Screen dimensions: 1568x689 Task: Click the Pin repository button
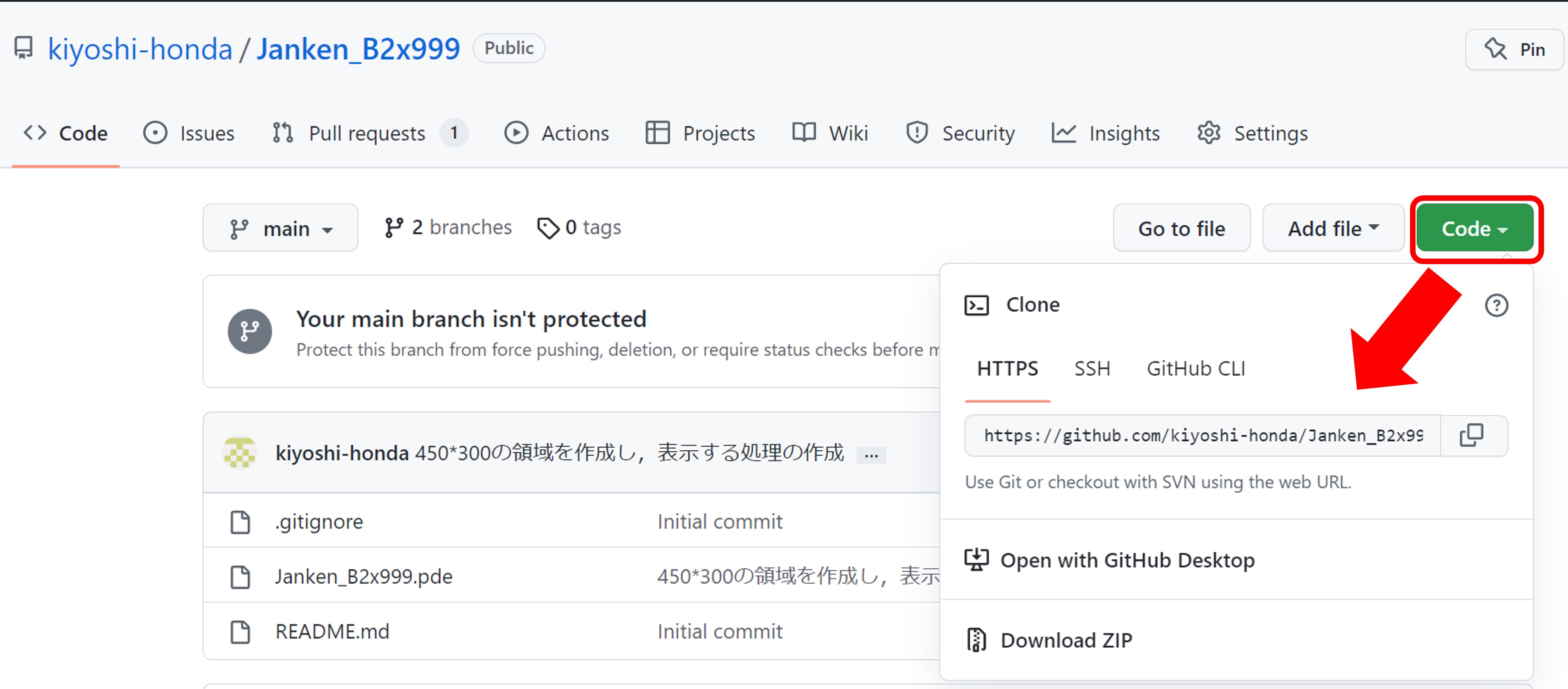coord(1515,49)
